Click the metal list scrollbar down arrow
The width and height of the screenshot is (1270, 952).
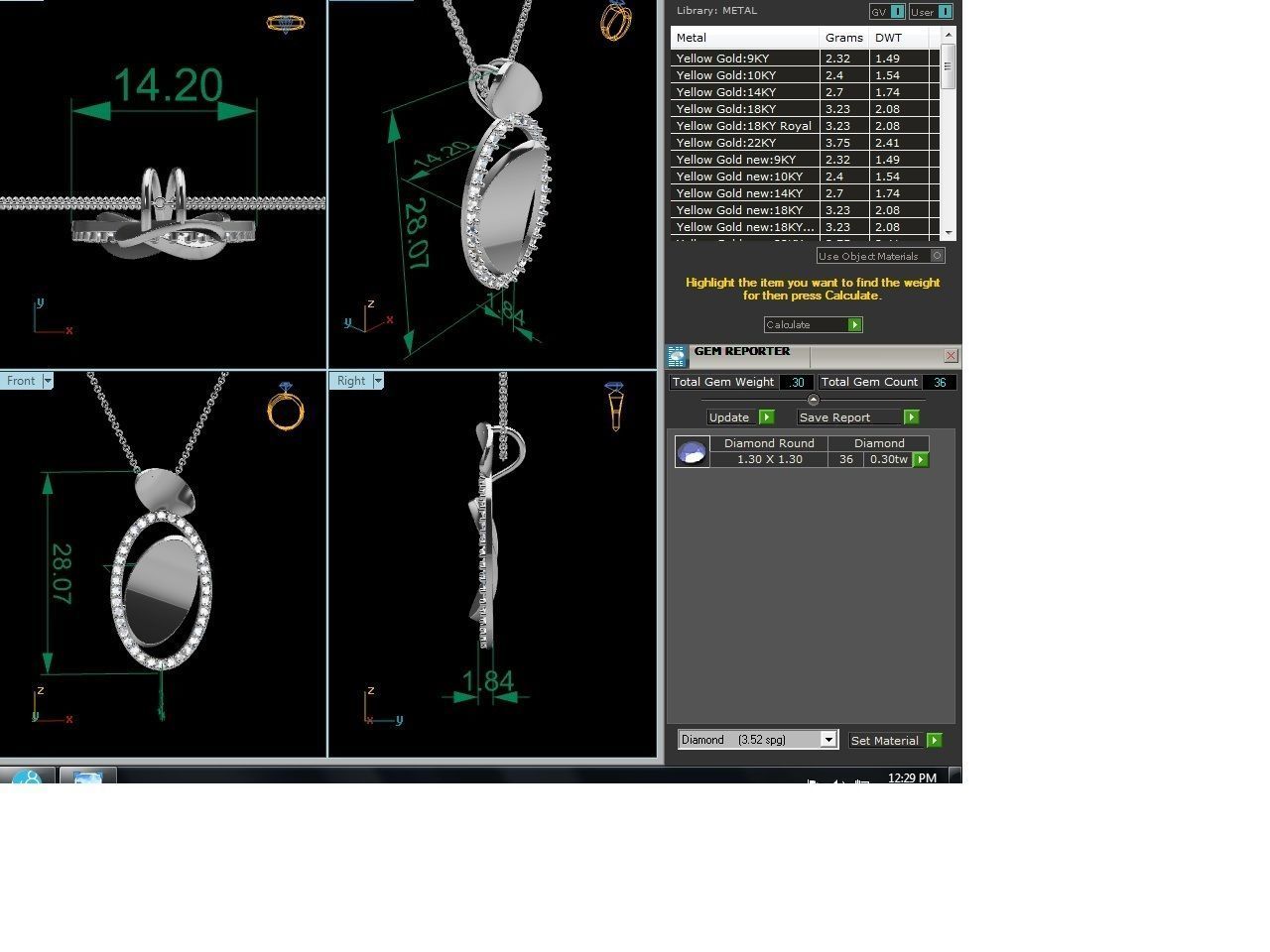949,233
